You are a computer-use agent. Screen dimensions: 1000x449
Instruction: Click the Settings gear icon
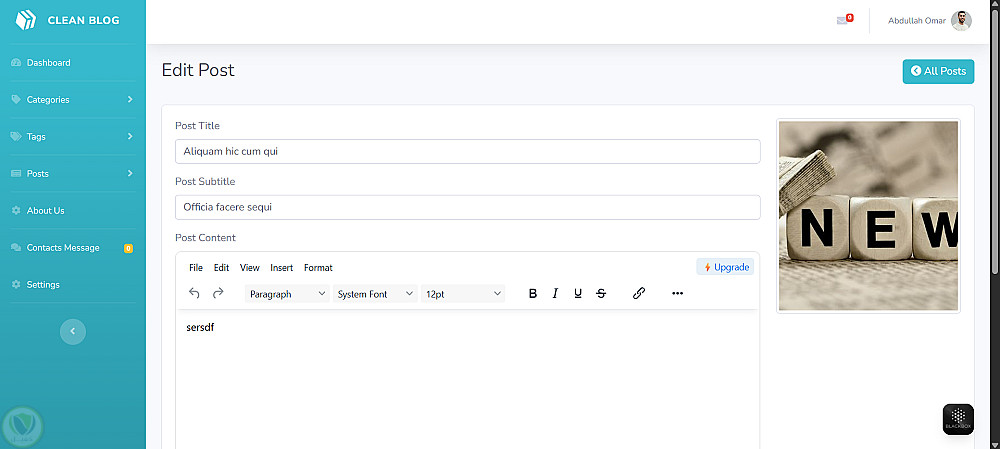point(16,284)
